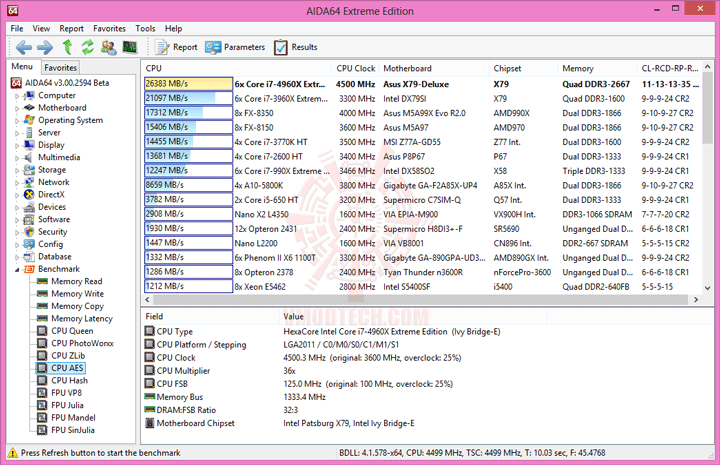
Task: Select the CPU PhotoWorxx benchmark
Action: coord(82,343)
